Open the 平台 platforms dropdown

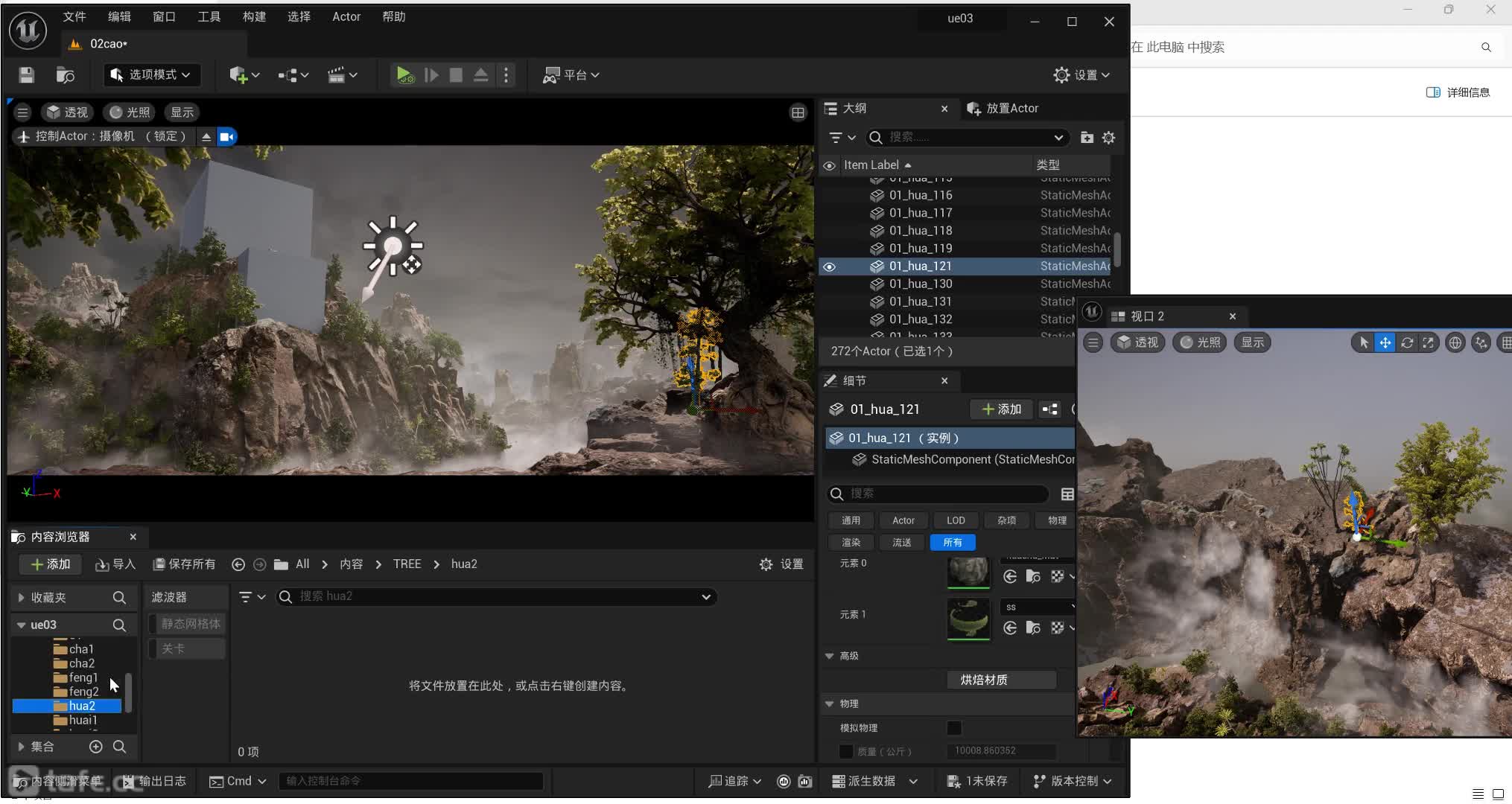click(571, 74)
